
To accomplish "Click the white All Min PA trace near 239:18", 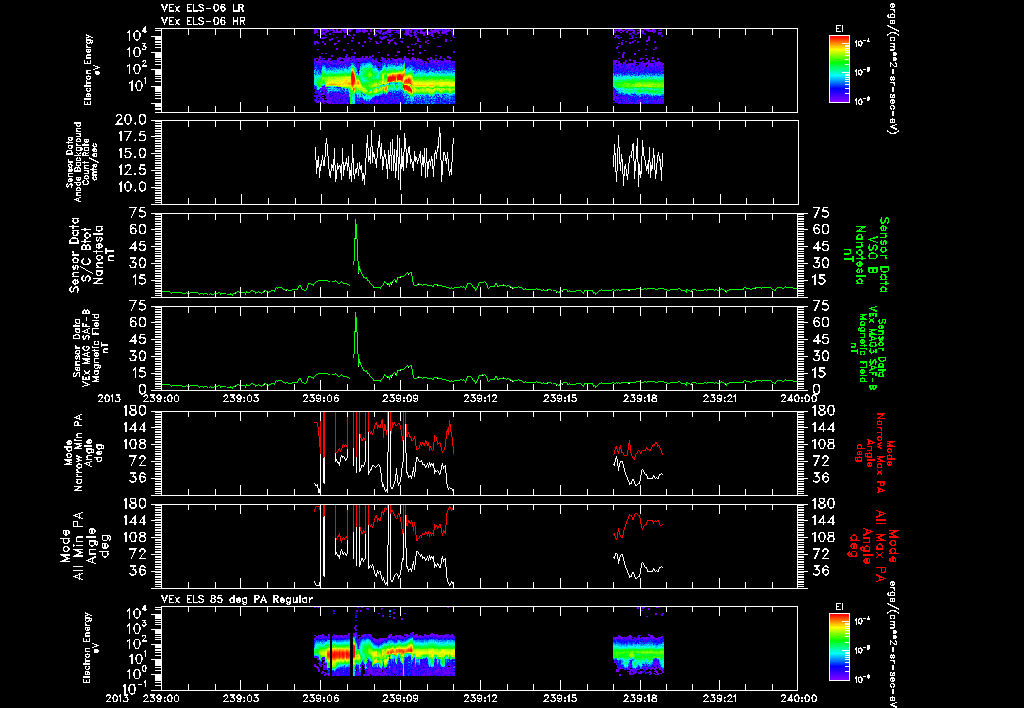I will [x=639, y=566].
